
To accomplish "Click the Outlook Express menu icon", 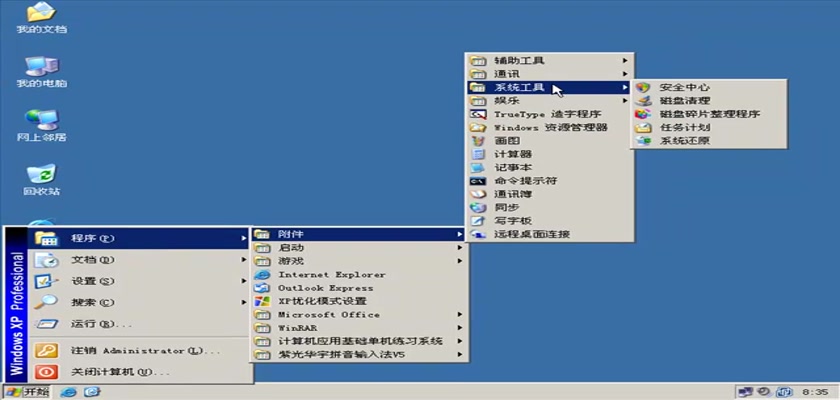I will click(262, 288).
